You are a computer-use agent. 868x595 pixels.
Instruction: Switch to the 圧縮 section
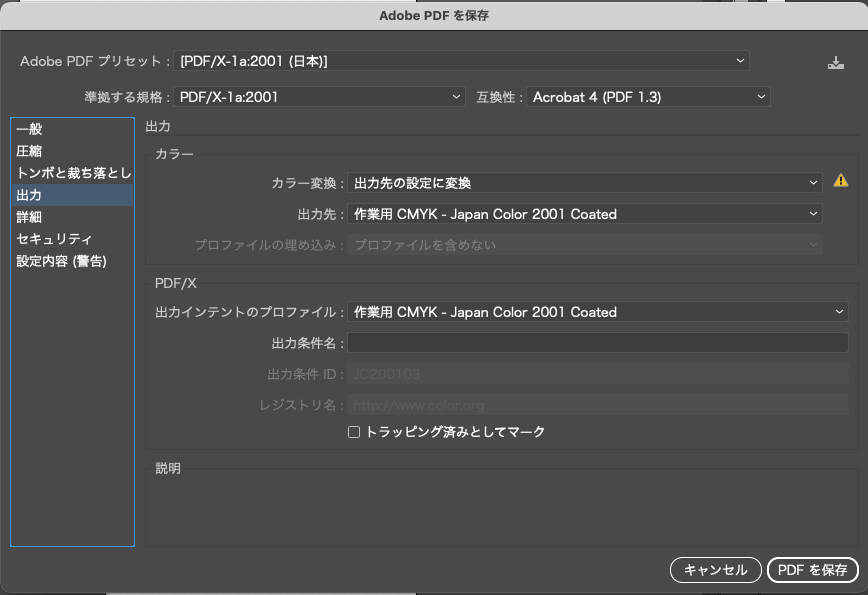30,151
